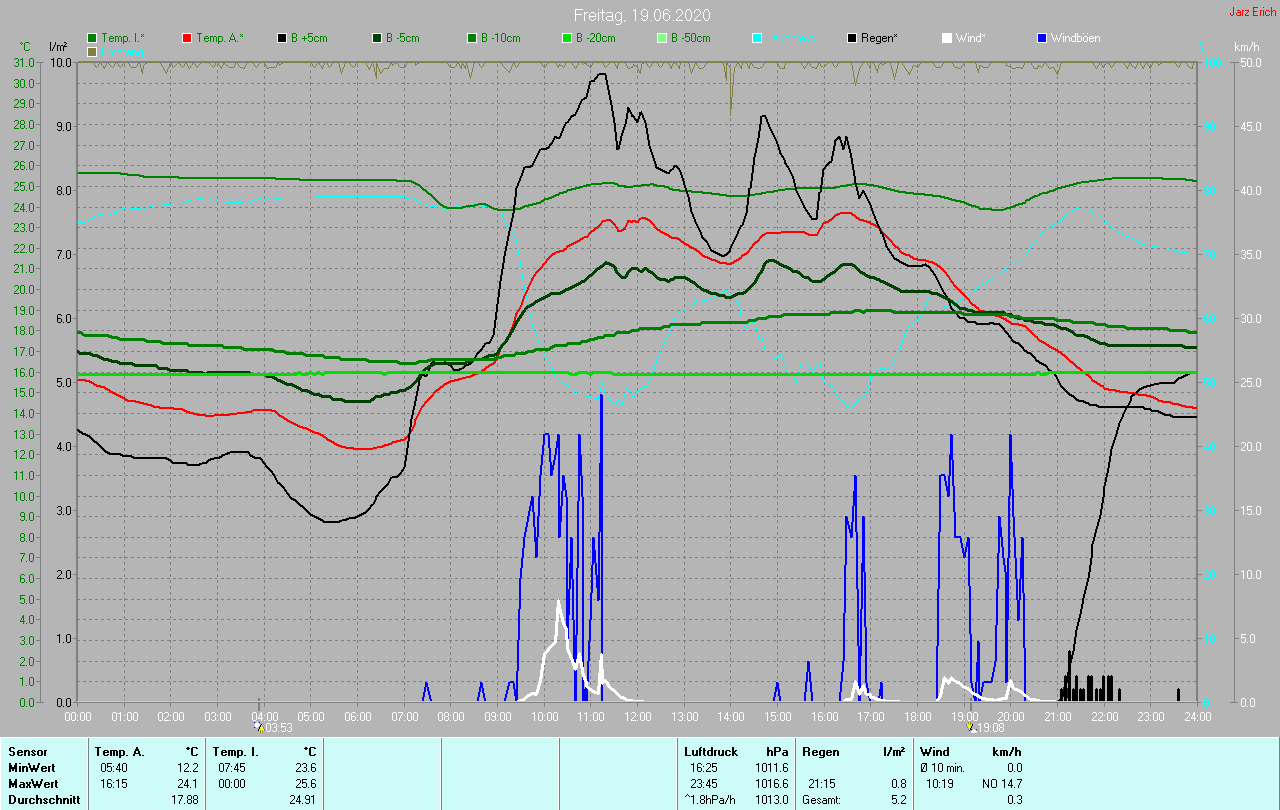The height and width of the screenshot is (810, 1280).
Task: Click the Temp. A. minimum value "12.2"
Action: [188, 768]
